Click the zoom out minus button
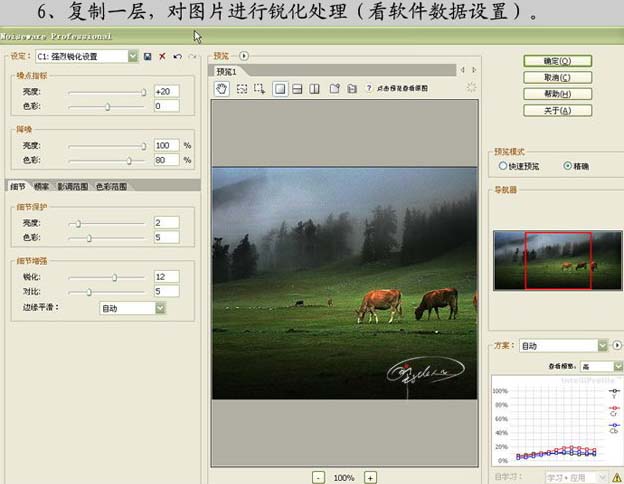 tap(318, 478)
